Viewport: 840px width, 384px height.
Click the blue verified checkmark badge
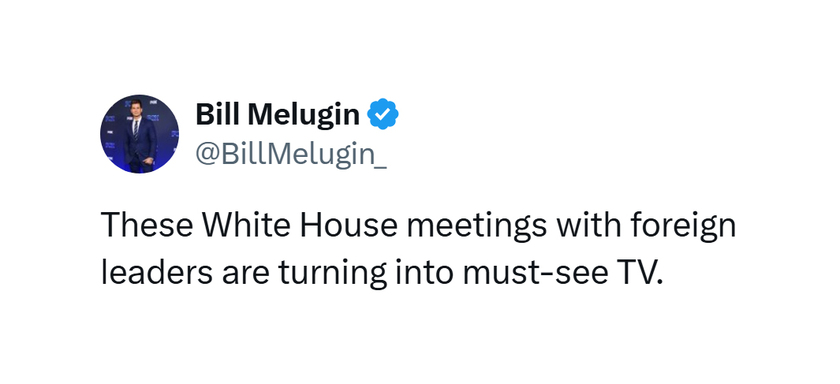click(x=382, y=114)
